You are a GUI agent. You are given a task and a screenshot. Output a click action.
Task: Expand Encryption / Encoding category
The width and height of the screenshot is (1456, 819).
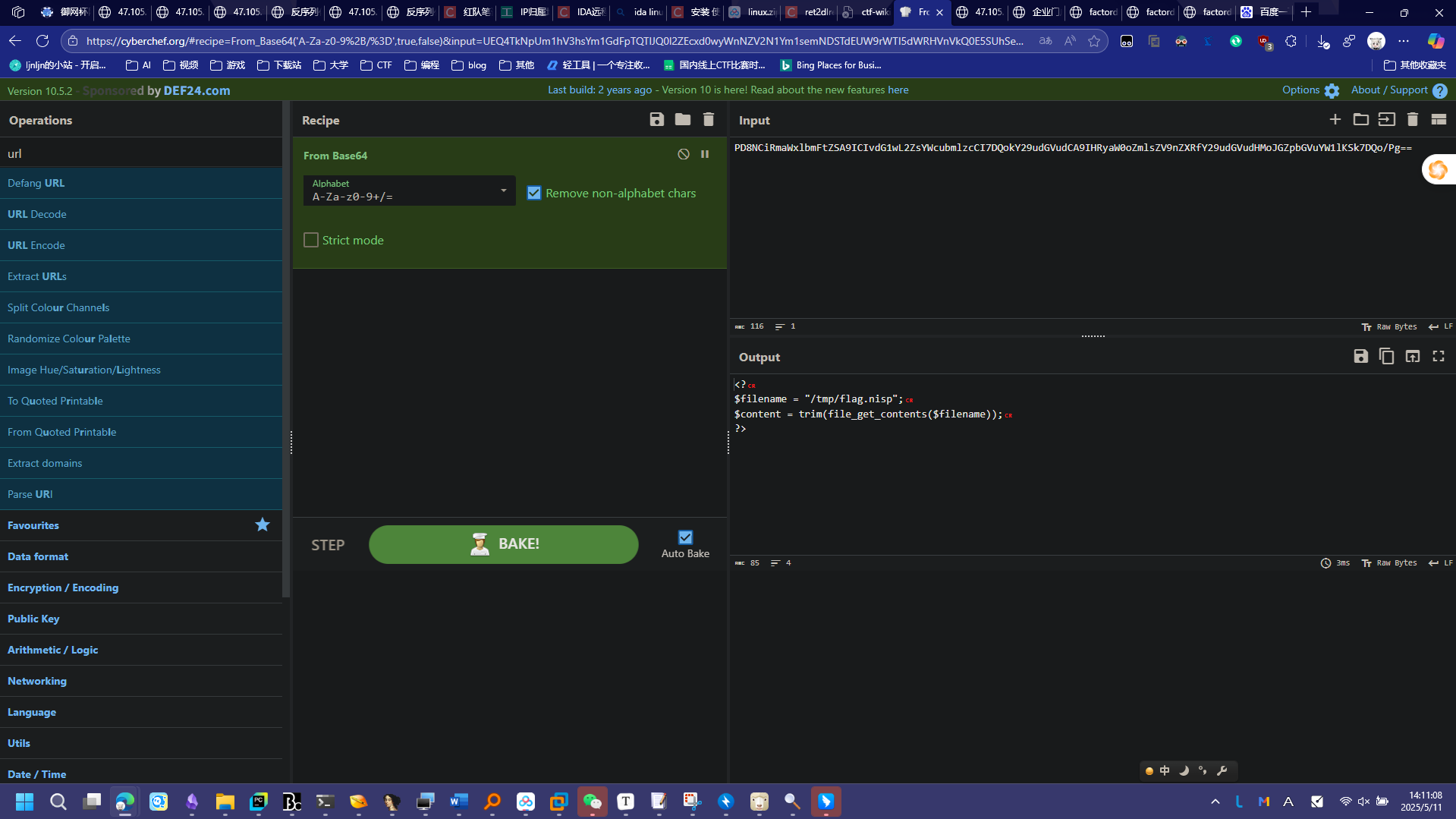click(141, 587)
